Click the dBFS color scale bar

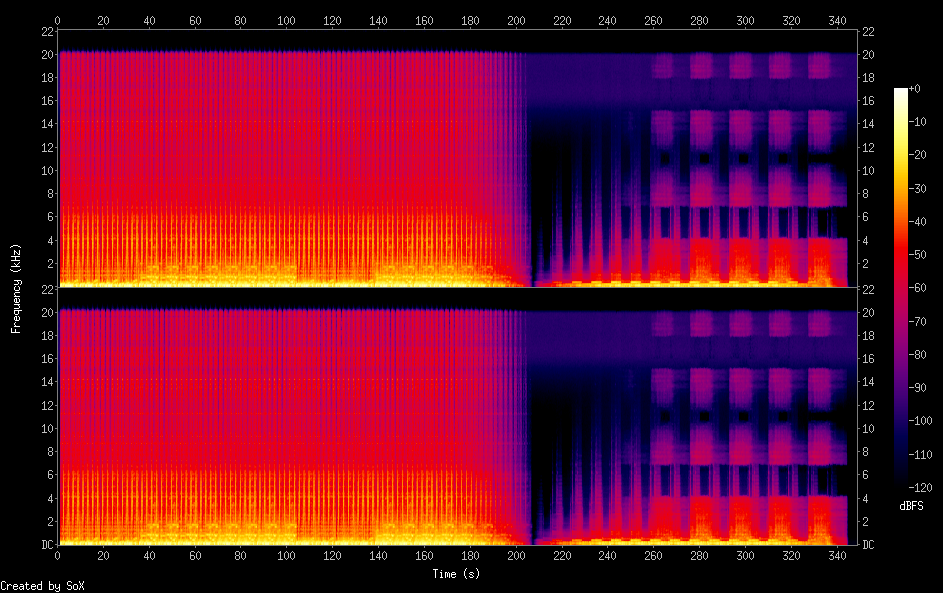(x=901, y=287)
